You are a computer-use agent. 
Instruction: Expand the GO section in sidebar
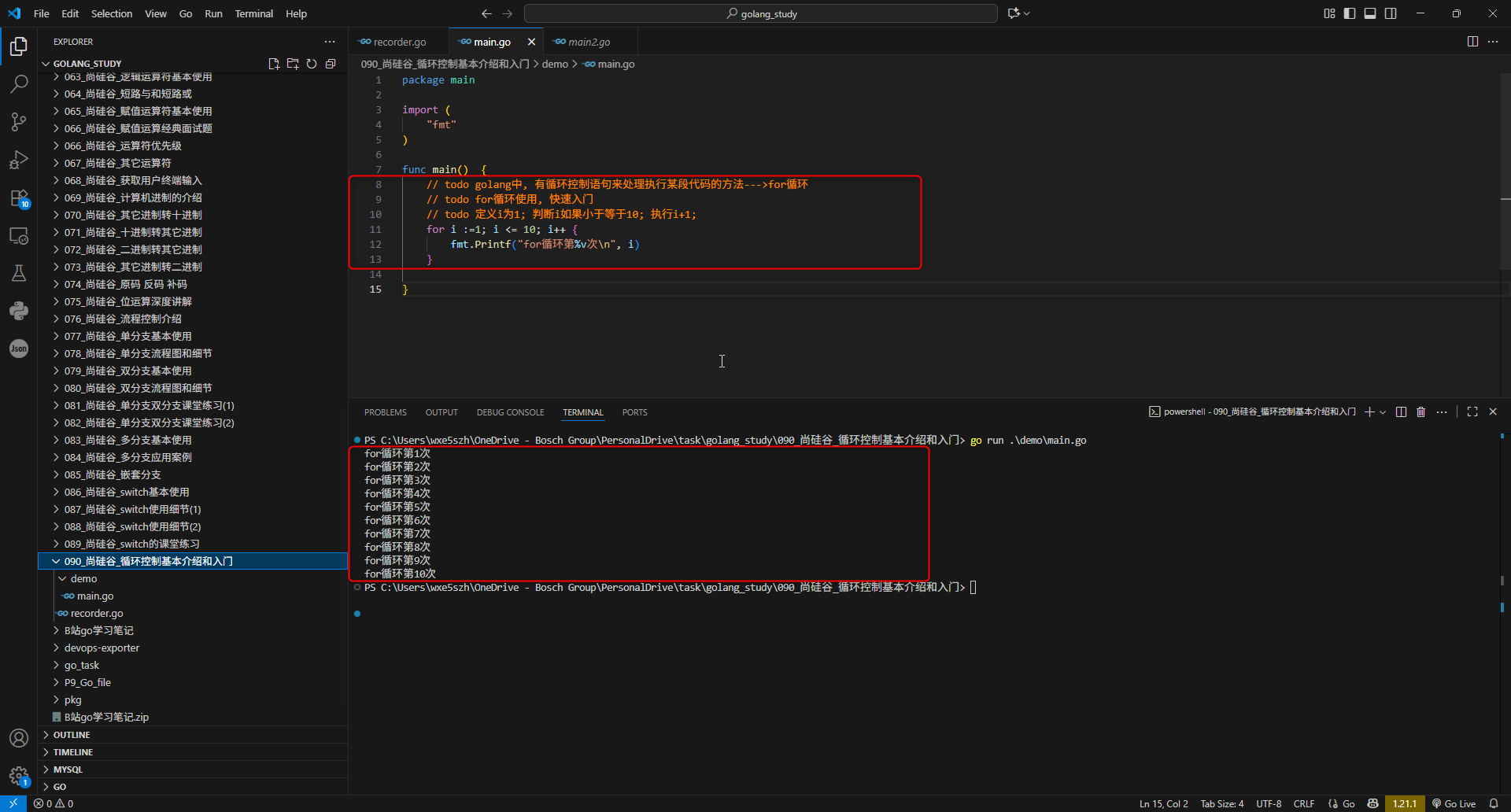click(x=194, y=787)
